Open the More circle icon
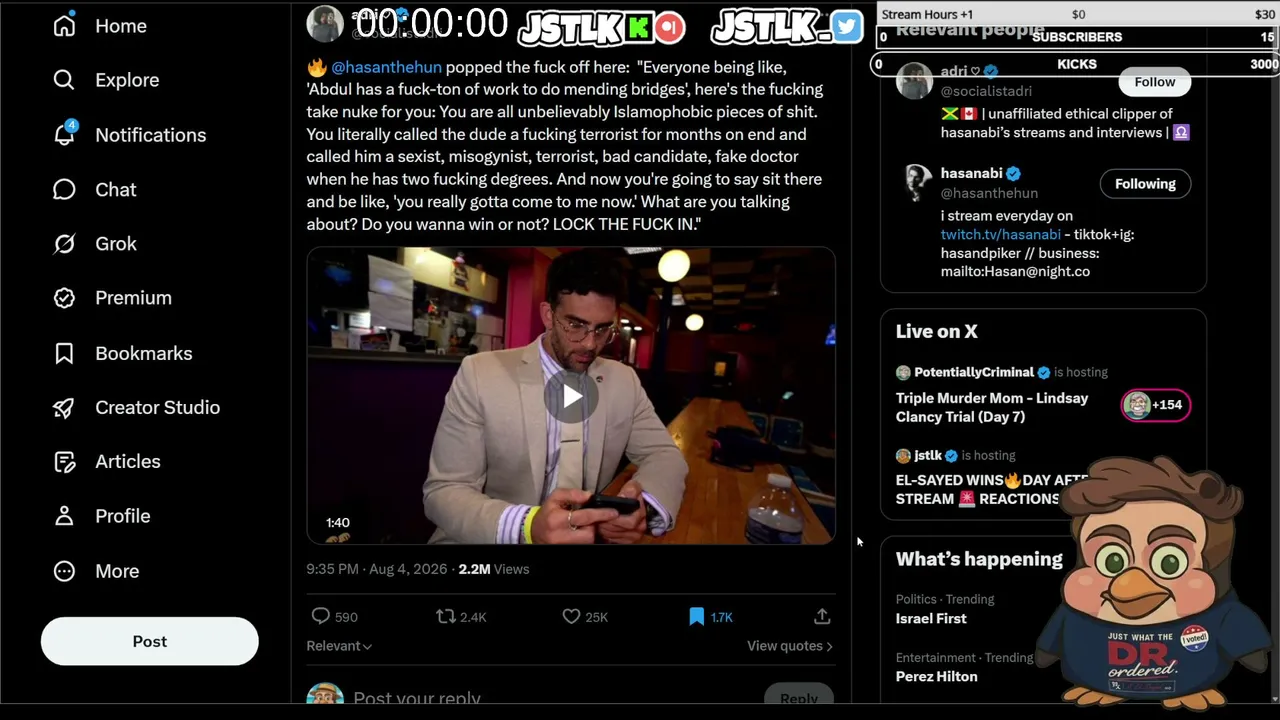 (64, 571)
